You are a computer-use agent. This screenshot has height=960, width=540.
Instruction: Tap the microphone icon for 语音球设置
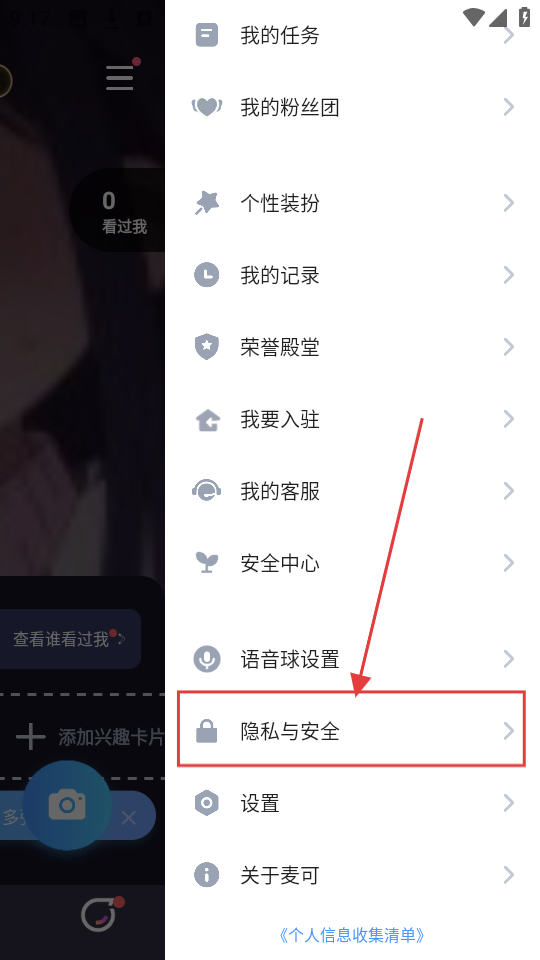(x=206, y=659)
